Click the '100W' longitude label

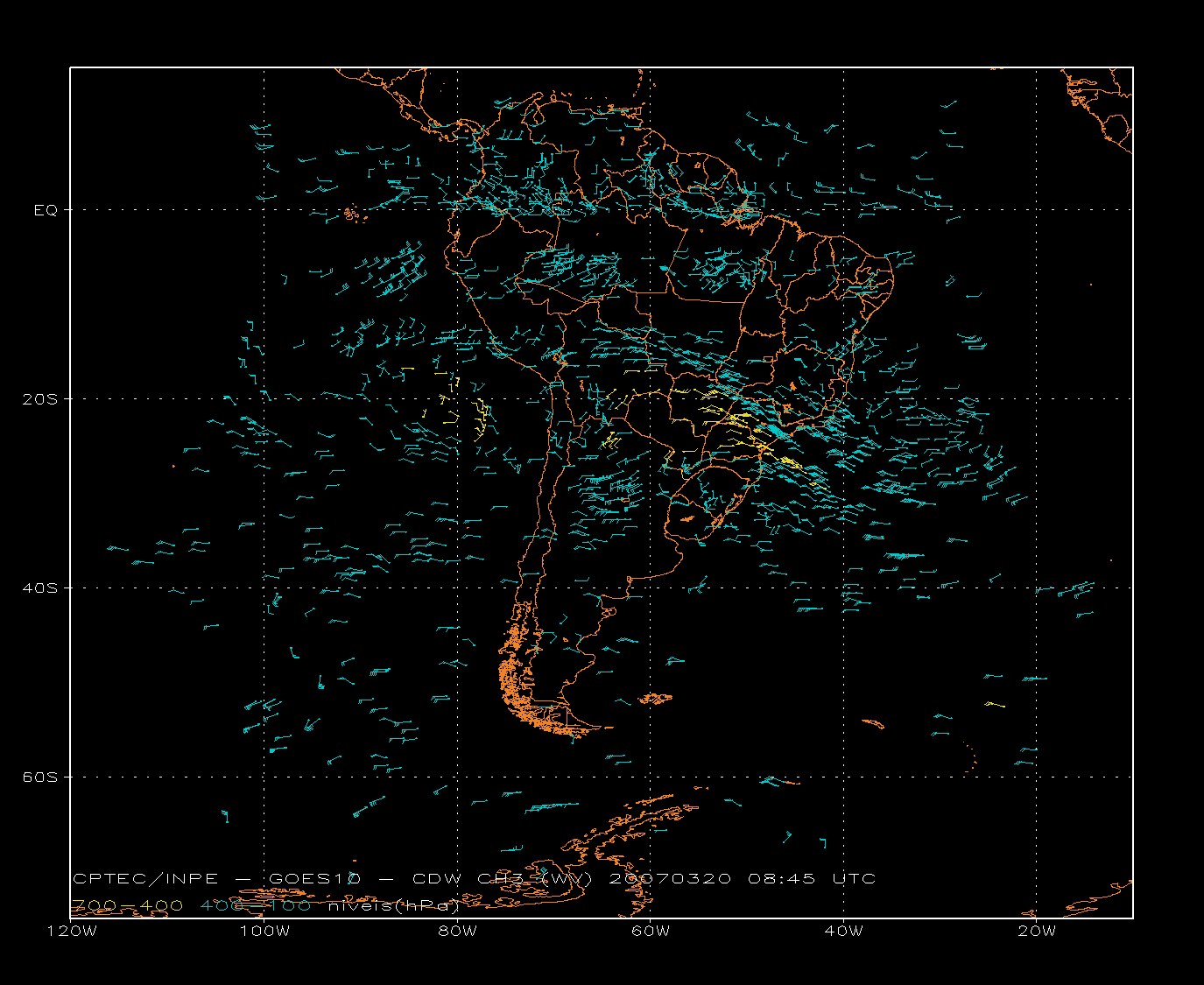264,932
